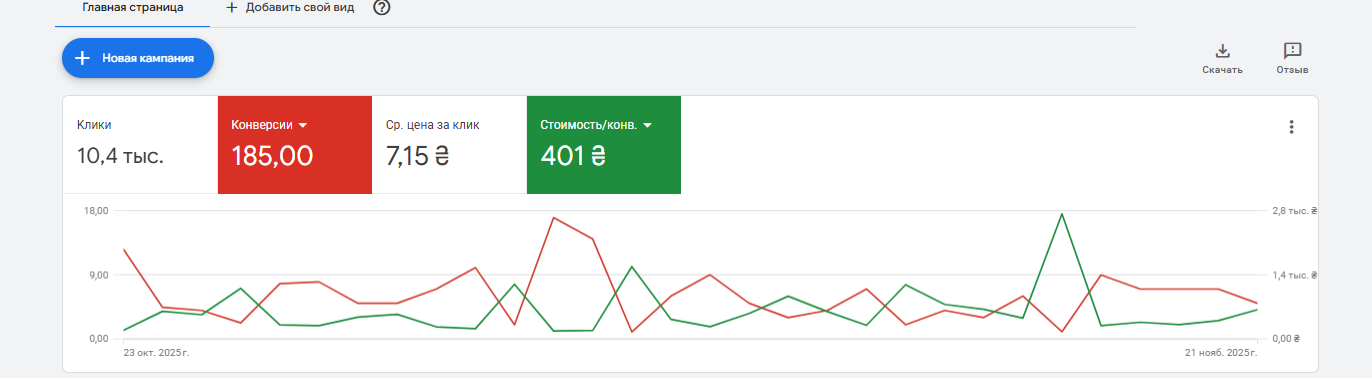The image size is (1372, 378).
Task: Click the plus icon beside Добавить свой вид
Action: click(x=232, y=7)
